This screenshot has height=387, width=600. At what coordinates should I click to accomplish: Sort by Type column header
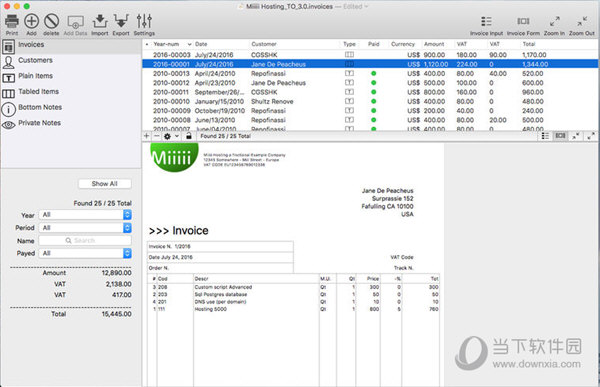pyautogui.click(x=349, y=44)
